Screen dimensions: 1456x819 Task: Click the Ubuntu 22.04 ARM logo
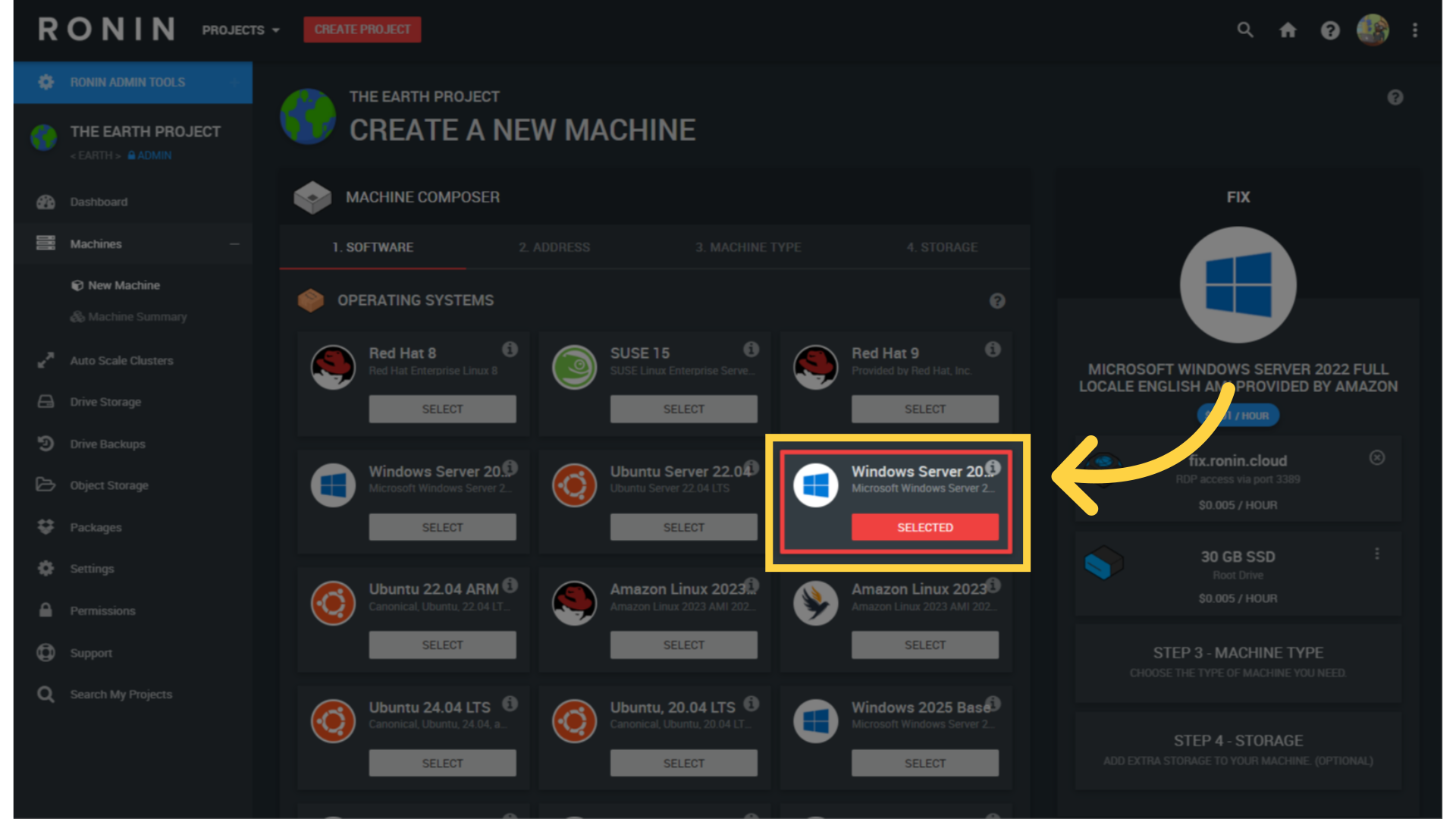coord(333,603)
